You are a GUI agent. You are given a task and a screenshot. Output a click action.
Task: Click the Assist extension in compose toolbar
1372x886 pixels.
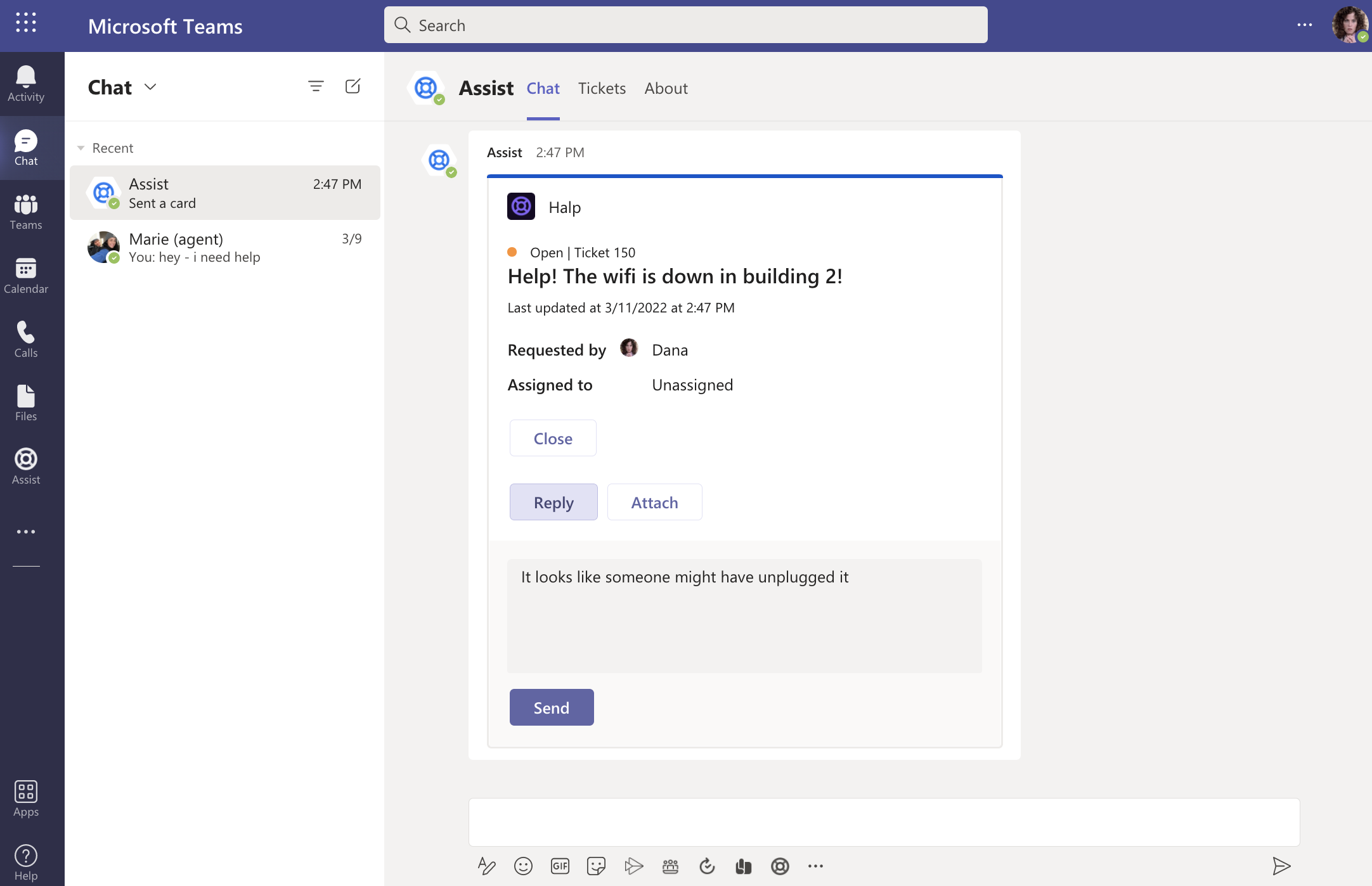coord(780,866)
